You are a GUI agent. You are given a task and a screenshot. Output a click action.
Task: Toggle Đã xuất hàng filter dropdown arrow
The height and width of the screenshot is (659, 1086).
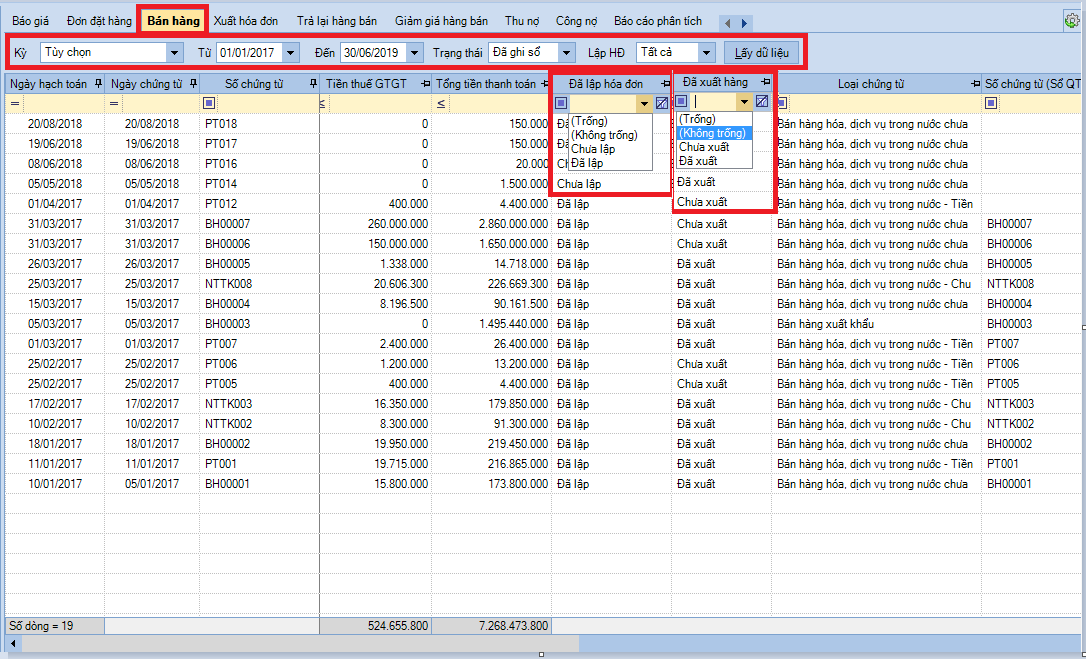[745, 101]
